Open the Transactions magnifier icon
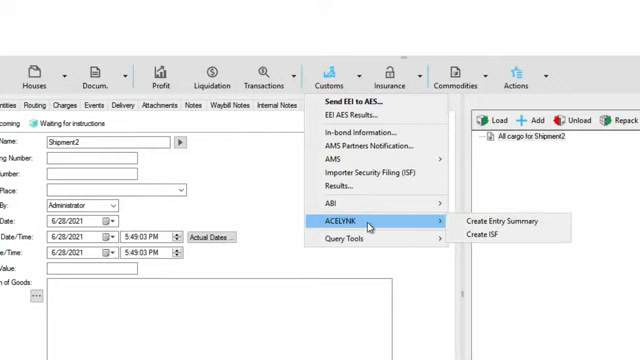Screen dimensions: 640x360 click(264, 72)
